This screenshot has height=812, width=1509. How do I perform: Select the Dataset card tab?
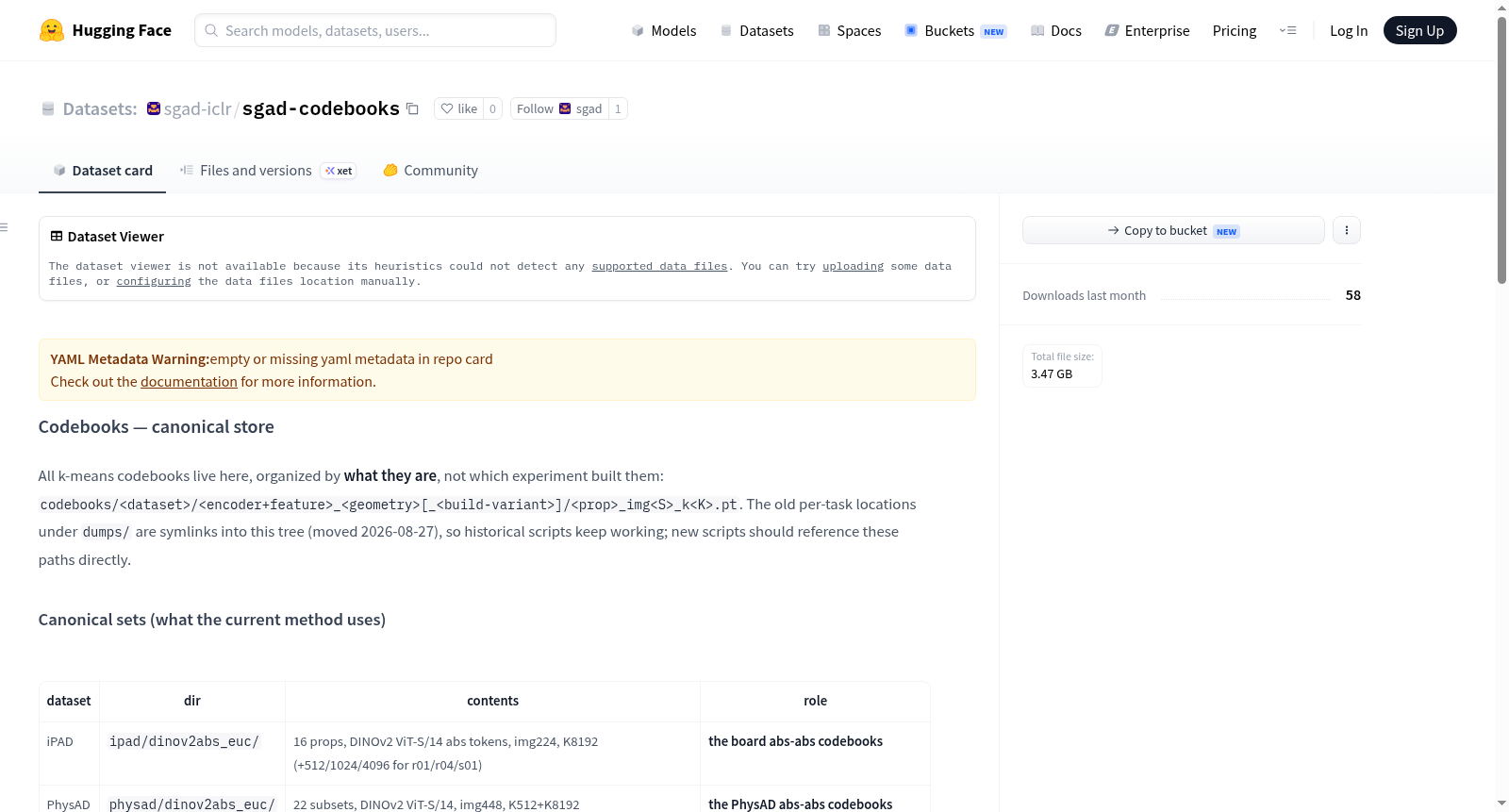(103, 171)
